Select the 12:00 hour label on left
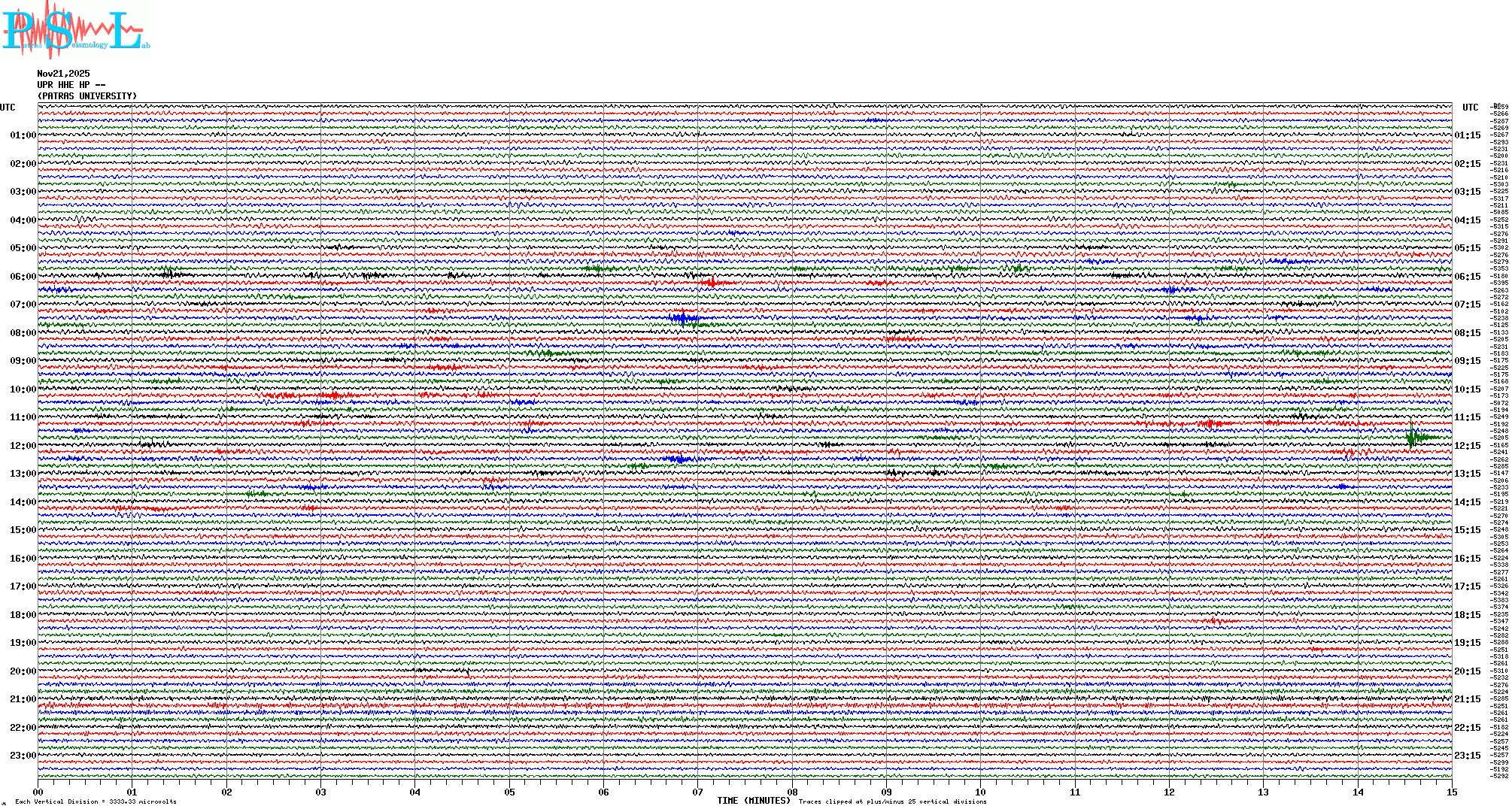This screenshot has width=1512, height=812. click(23, 446)
